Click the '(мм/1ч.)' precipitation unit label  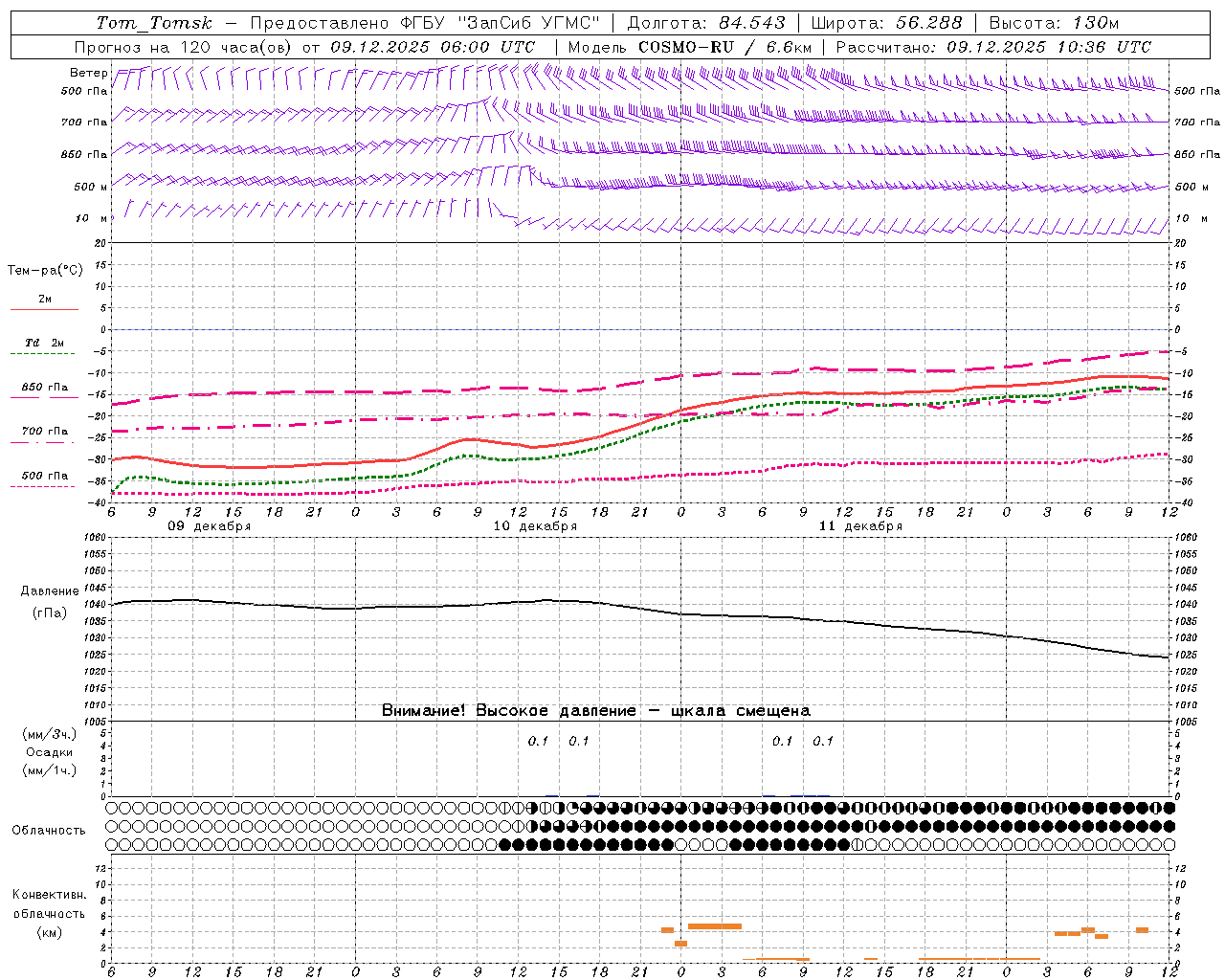click(49, 770)
